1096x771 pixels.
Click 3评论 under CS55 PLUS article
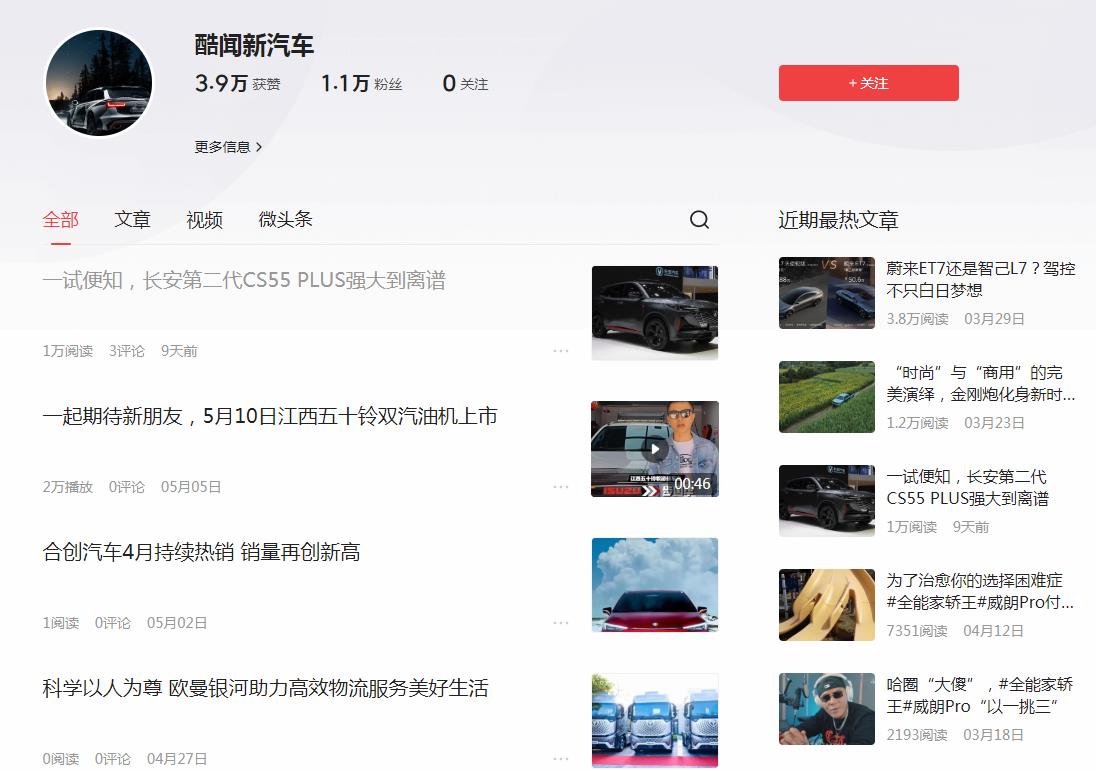[x=127, y=351]
